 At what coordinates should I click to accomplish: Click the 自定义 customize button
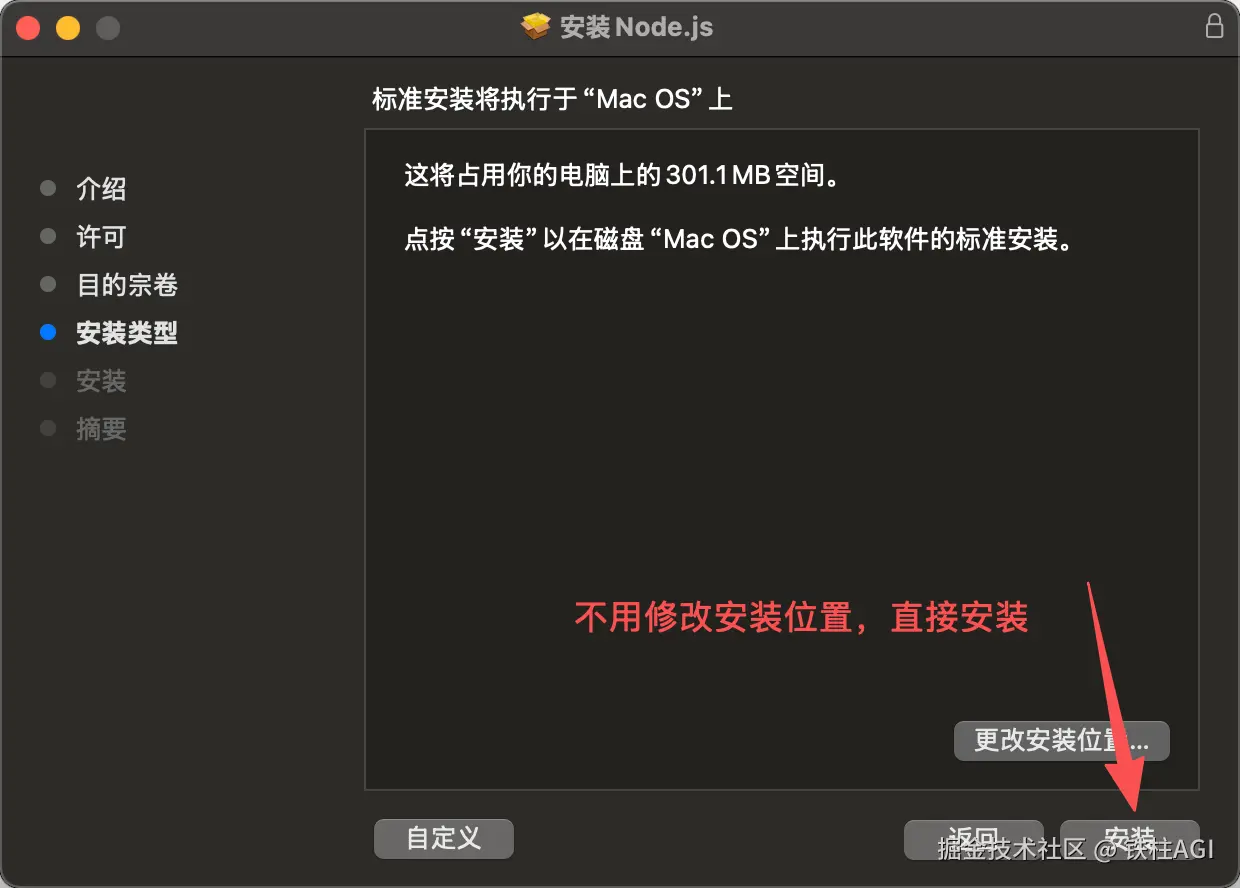[x=444, y=839]
